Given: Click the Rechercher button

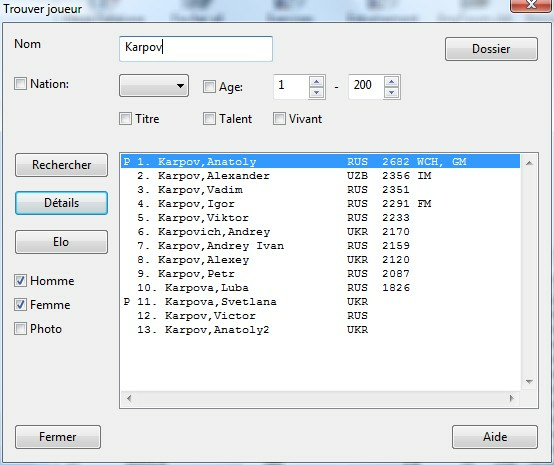Looking at the screenshot, I should [x=61, y=165].
